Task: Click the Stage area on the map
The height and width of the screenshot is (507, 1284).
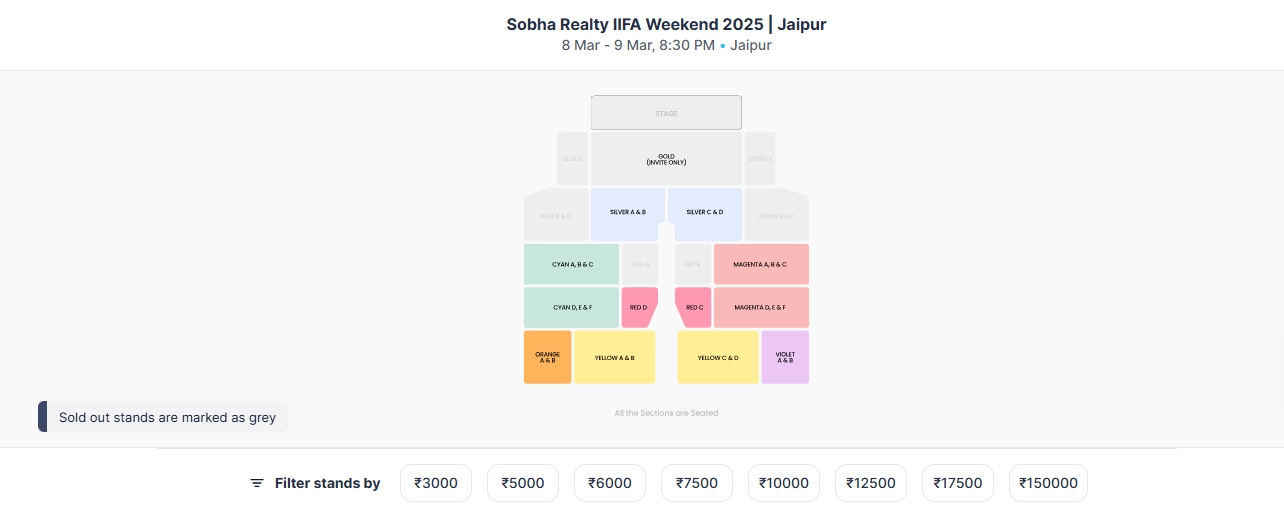Action: coord(666,113)
